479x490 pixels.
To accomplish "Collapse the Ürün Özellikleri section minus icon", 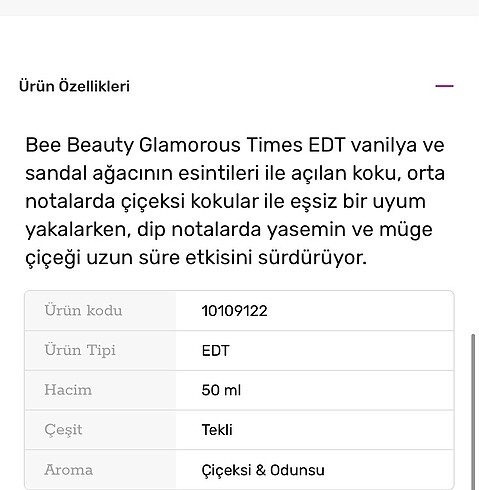I will (x=444, y=86).
